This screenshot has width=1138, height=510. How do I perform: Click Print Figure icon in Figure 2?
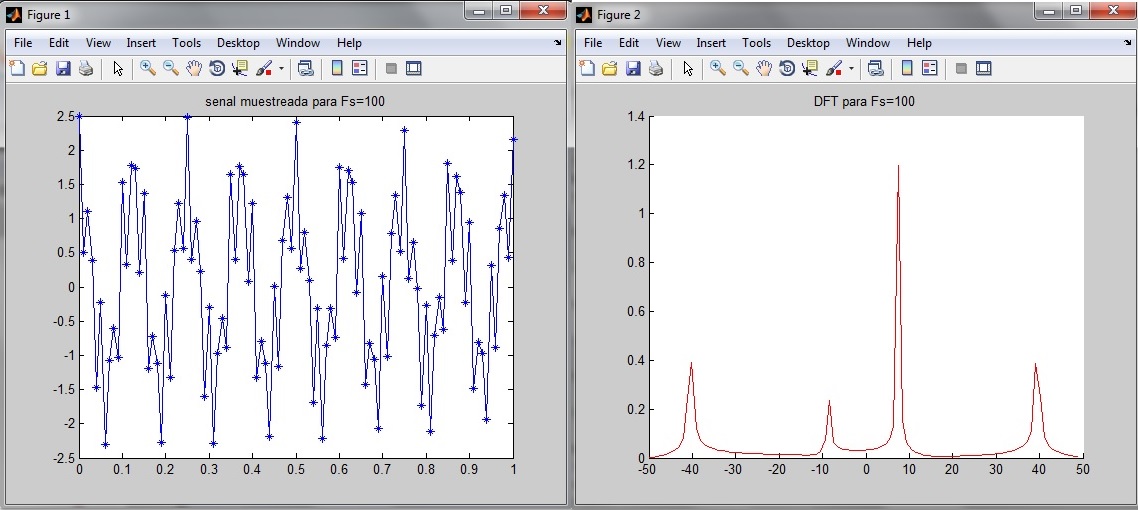[x=656, y=69]
